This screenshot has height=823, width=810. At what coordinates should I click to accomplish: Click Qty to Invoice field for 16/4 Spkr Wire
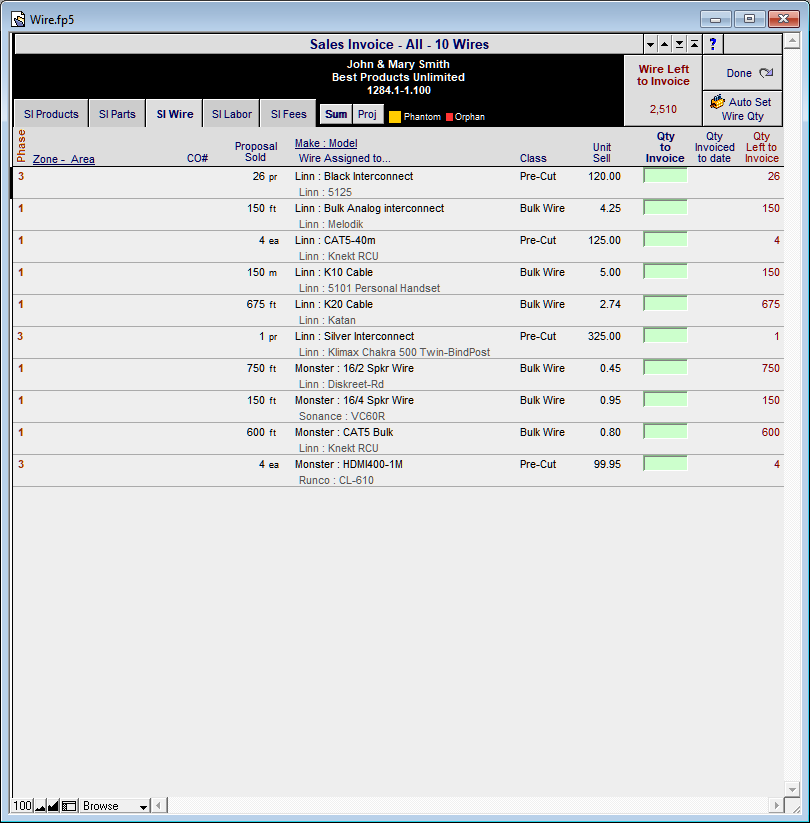pyautogui.click(x=665, y=400)
